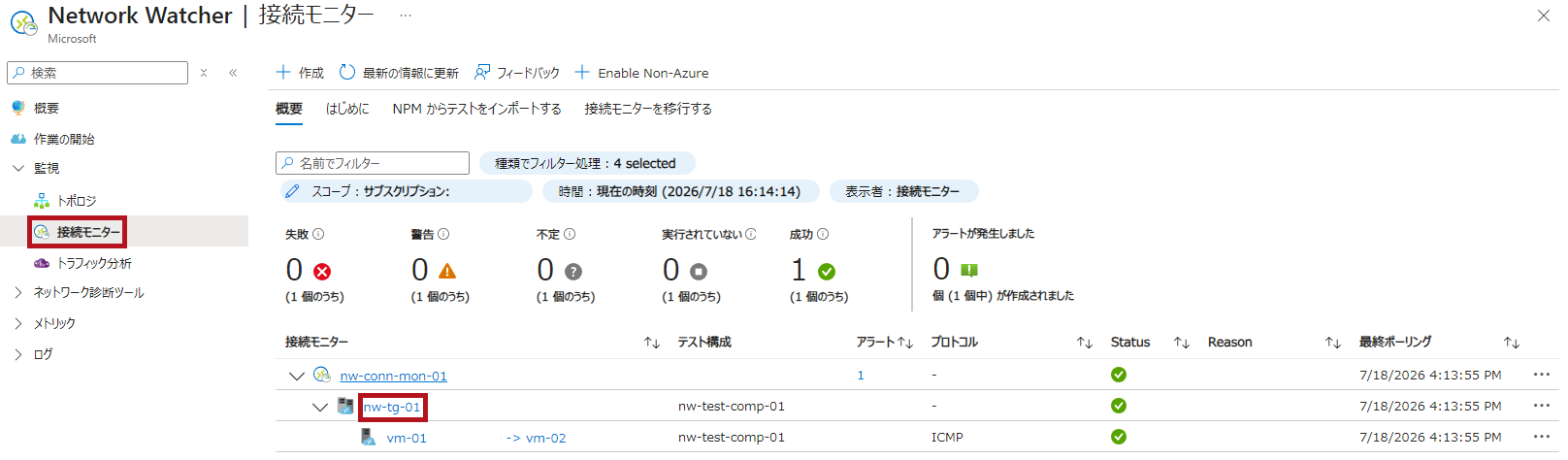Click Enable Non-Azure
This screenshot has width=1568, height=460.
[641, 73]
